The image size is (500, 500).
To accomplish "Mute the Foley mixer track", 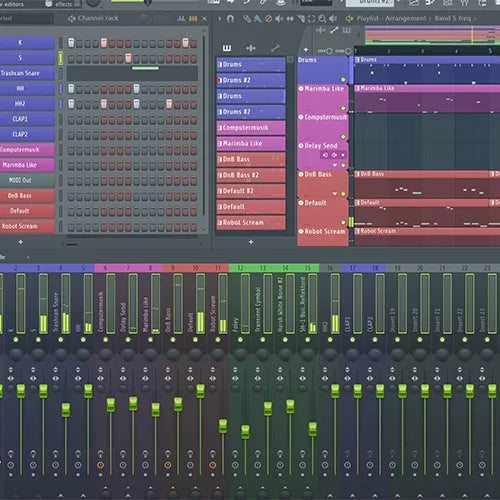I will [x=240, y=340].
